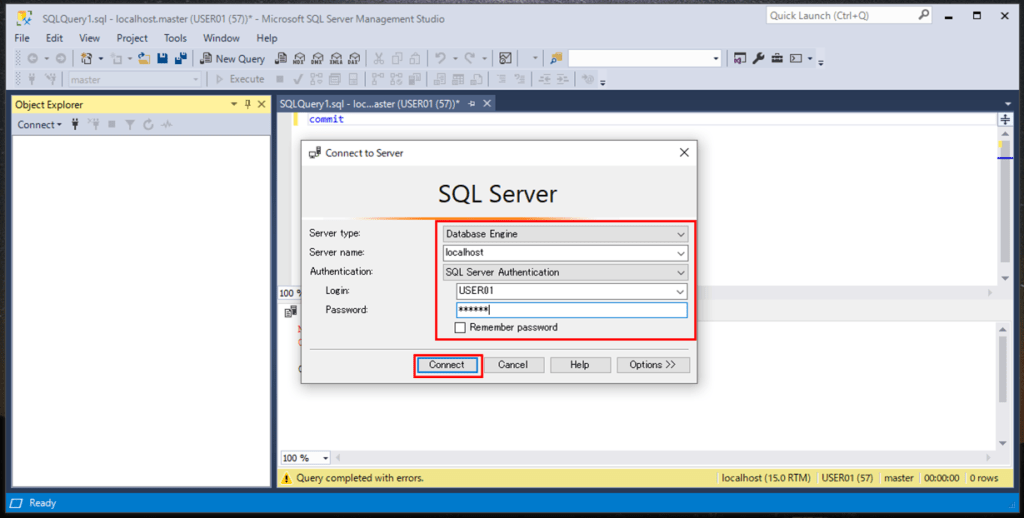Close the Connect to Server dialog
The height and width of the screenshot is (518, 1024).
684,152
